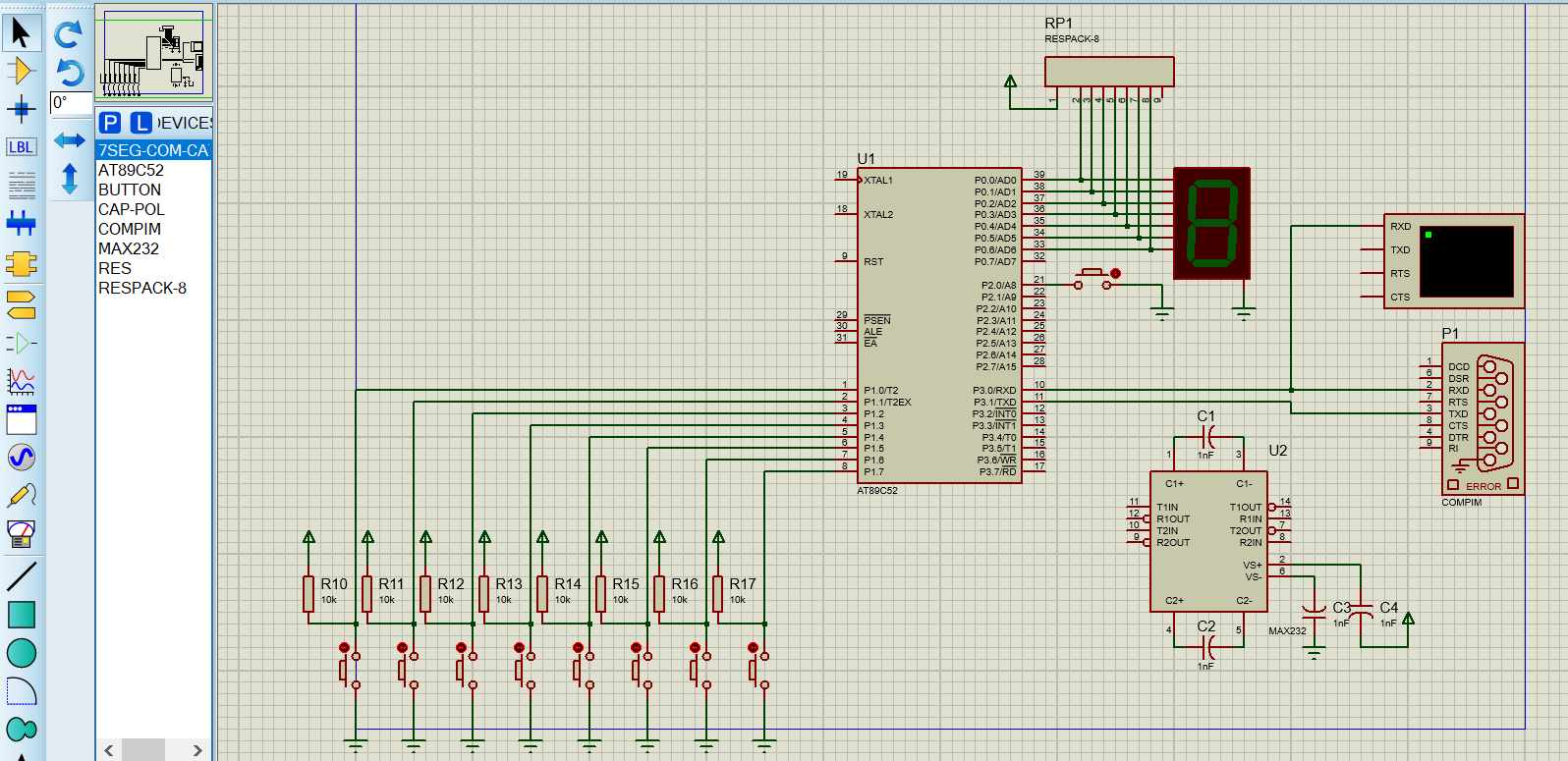Select the 2D Graphics Line tool

(21, 576)
